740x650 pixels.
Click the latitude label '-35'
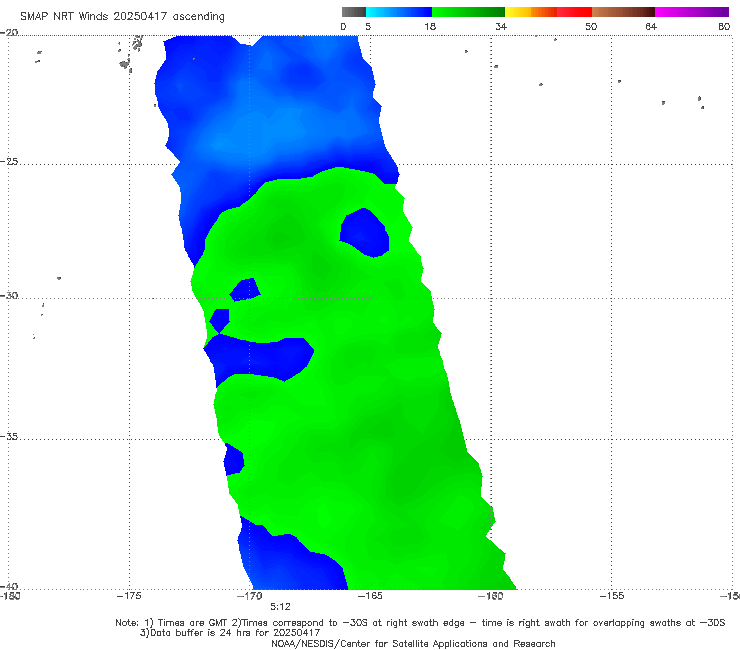[x=9, y=436]
